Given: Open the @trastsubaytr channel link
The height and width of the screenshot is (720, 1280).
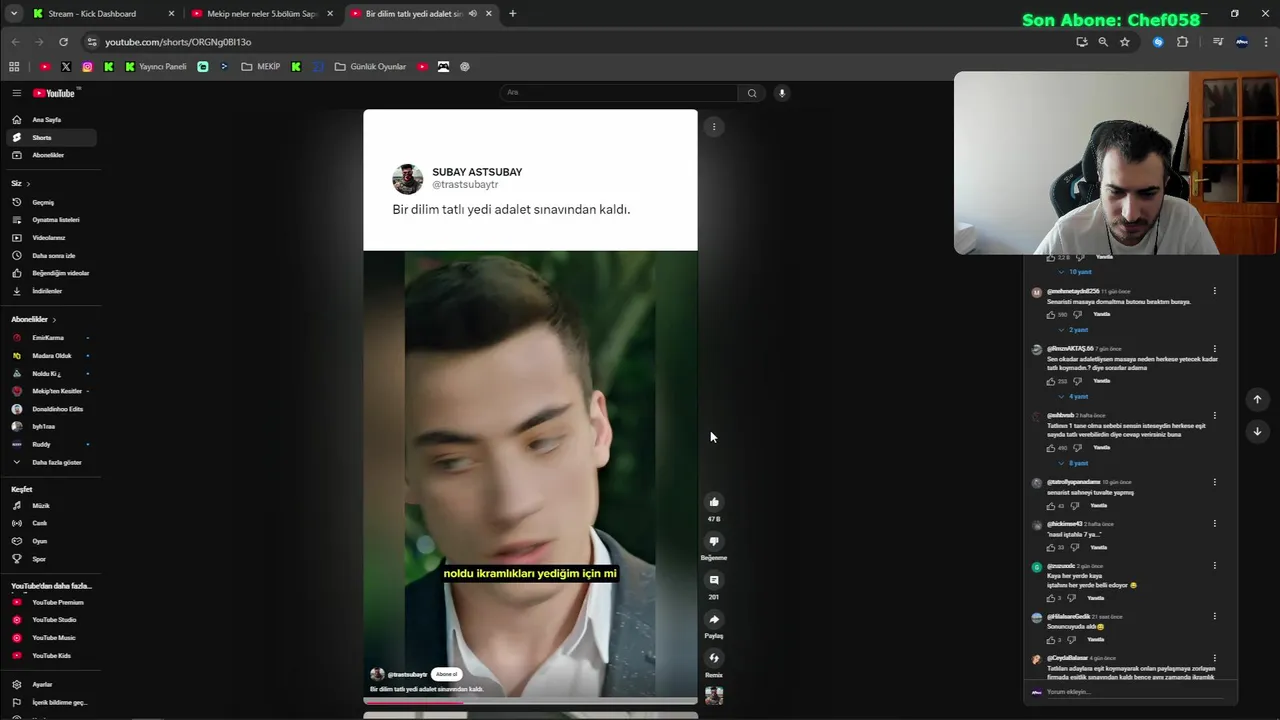Looking at the screenshot, I should 407,675.
